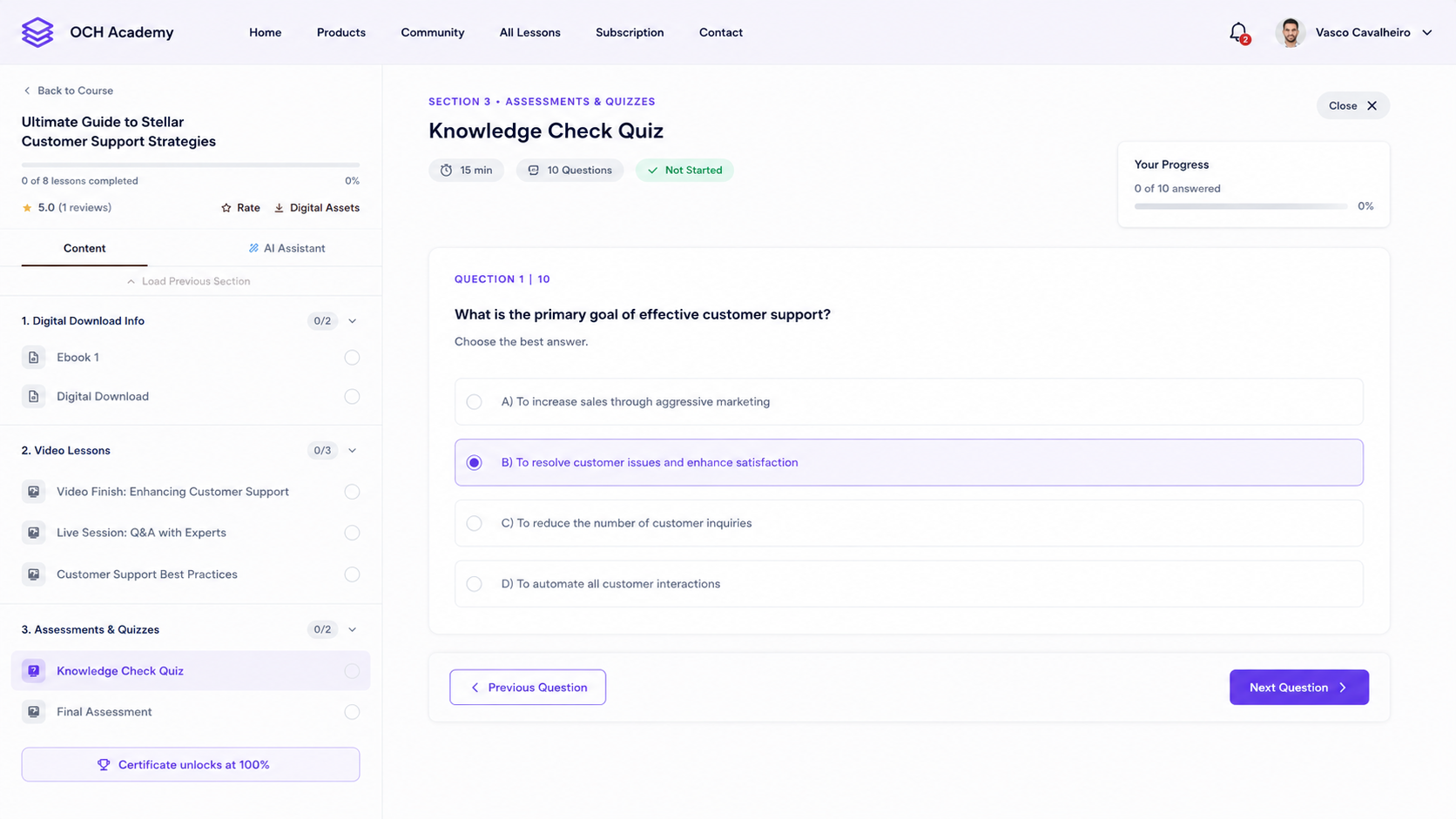Click the OCH Academy logo icon

click(x=37, y=32)
